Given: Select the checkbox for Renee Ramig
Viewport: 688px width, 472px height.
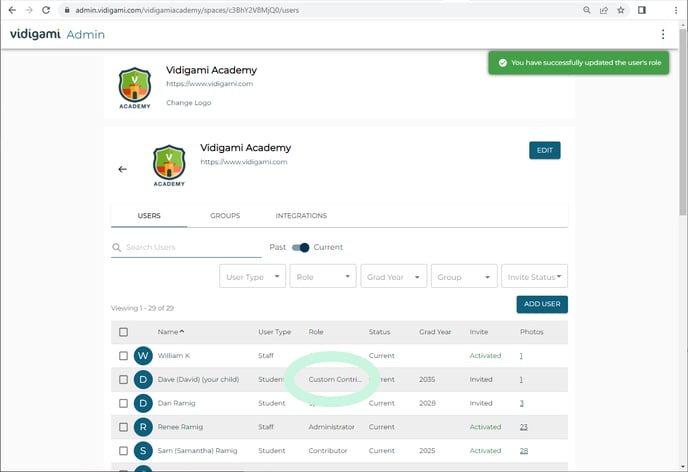Looking at the screenshot, I should click(x=123, y=427).
